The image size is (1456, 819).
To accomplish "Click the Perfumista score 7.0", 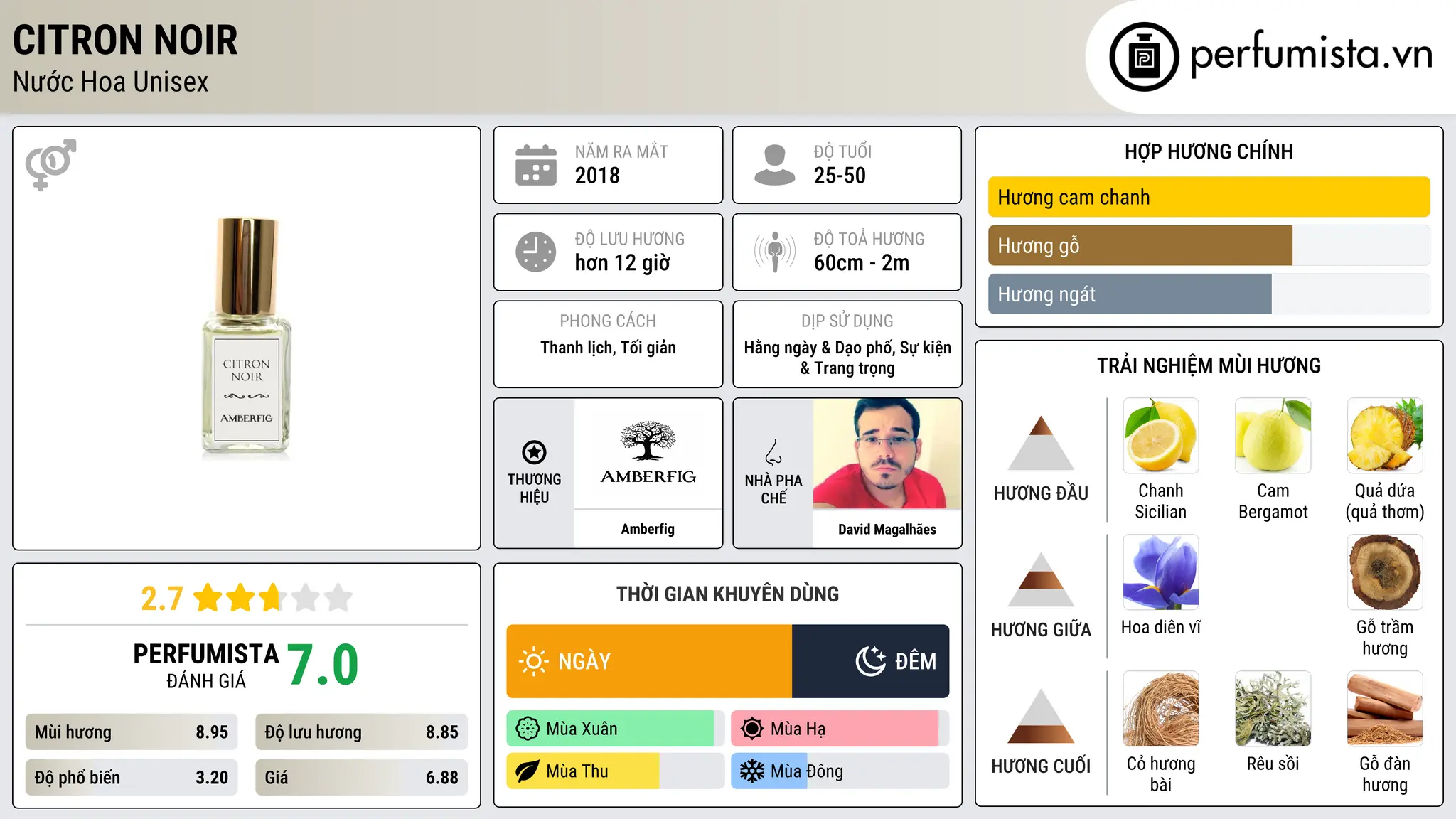I will 323,665.
